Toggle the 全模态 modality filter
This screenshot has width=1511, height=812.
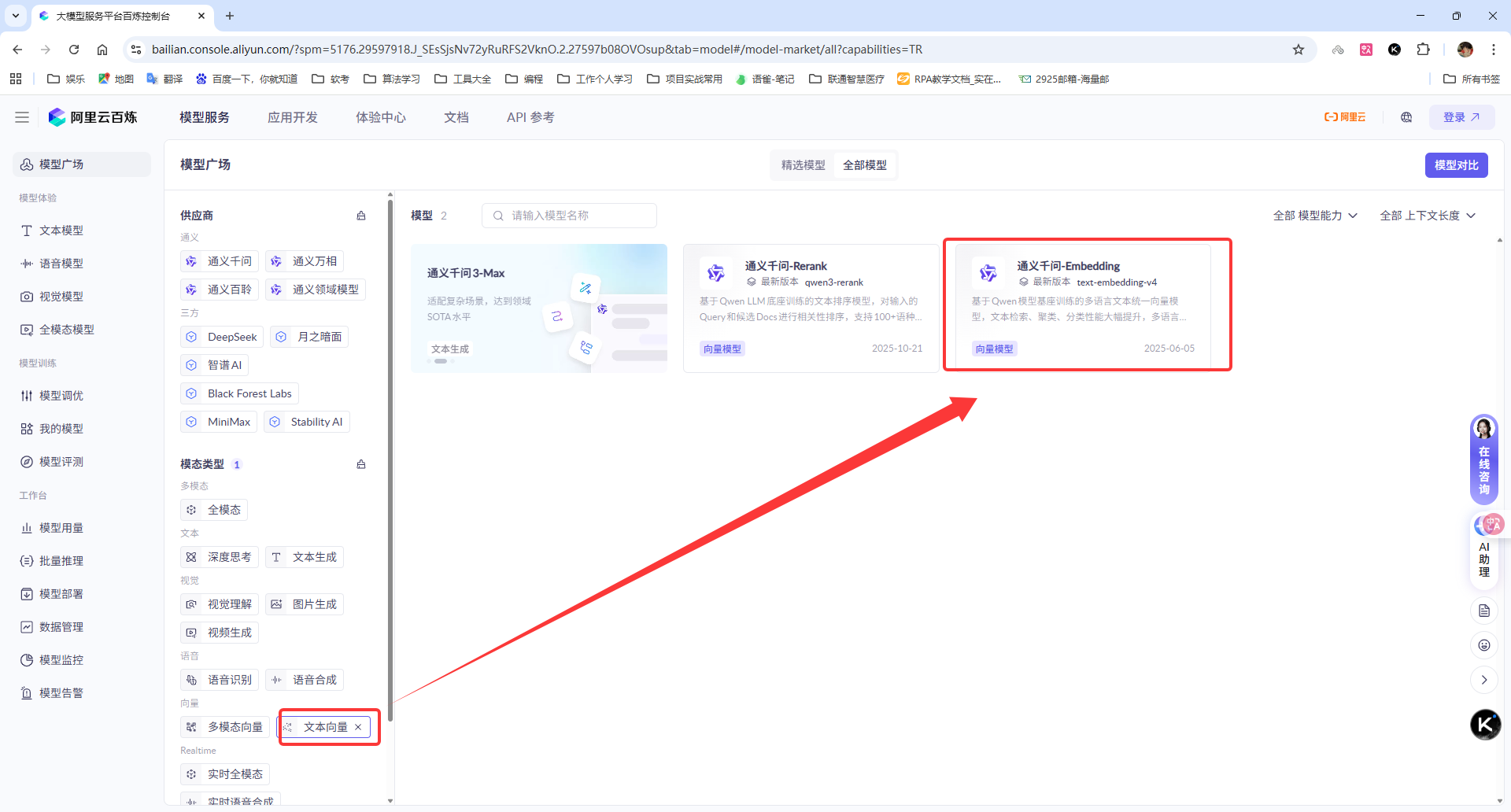(x=214, y=510)
